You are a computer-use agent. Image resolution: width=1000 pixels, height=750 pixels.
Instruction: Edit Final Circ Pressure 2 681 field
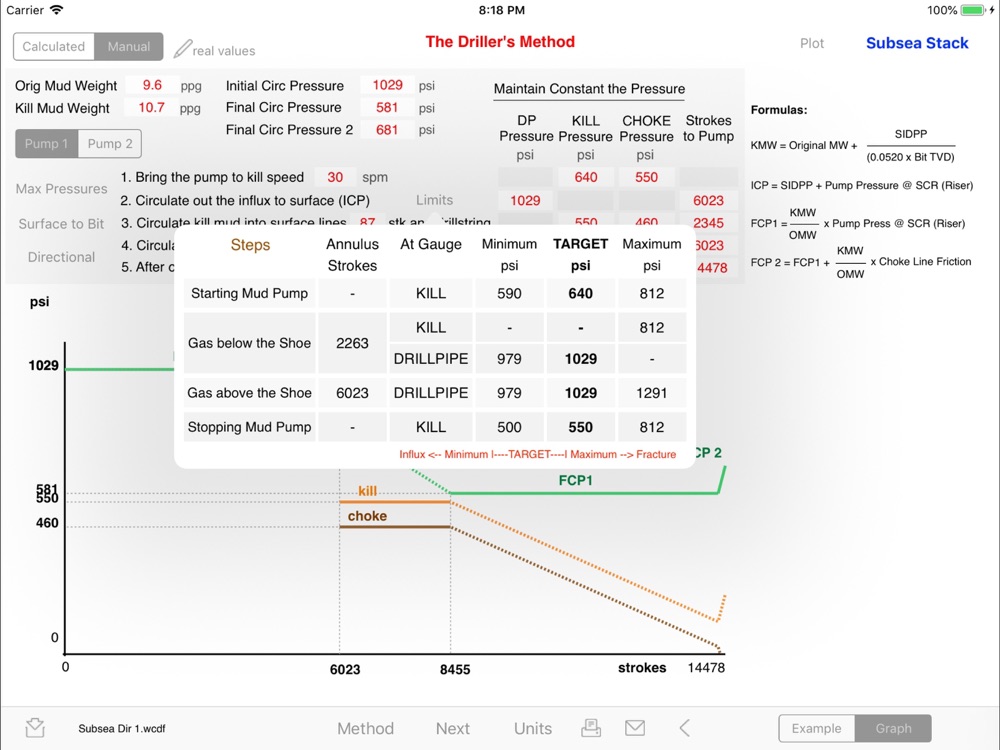click(388, 130)
